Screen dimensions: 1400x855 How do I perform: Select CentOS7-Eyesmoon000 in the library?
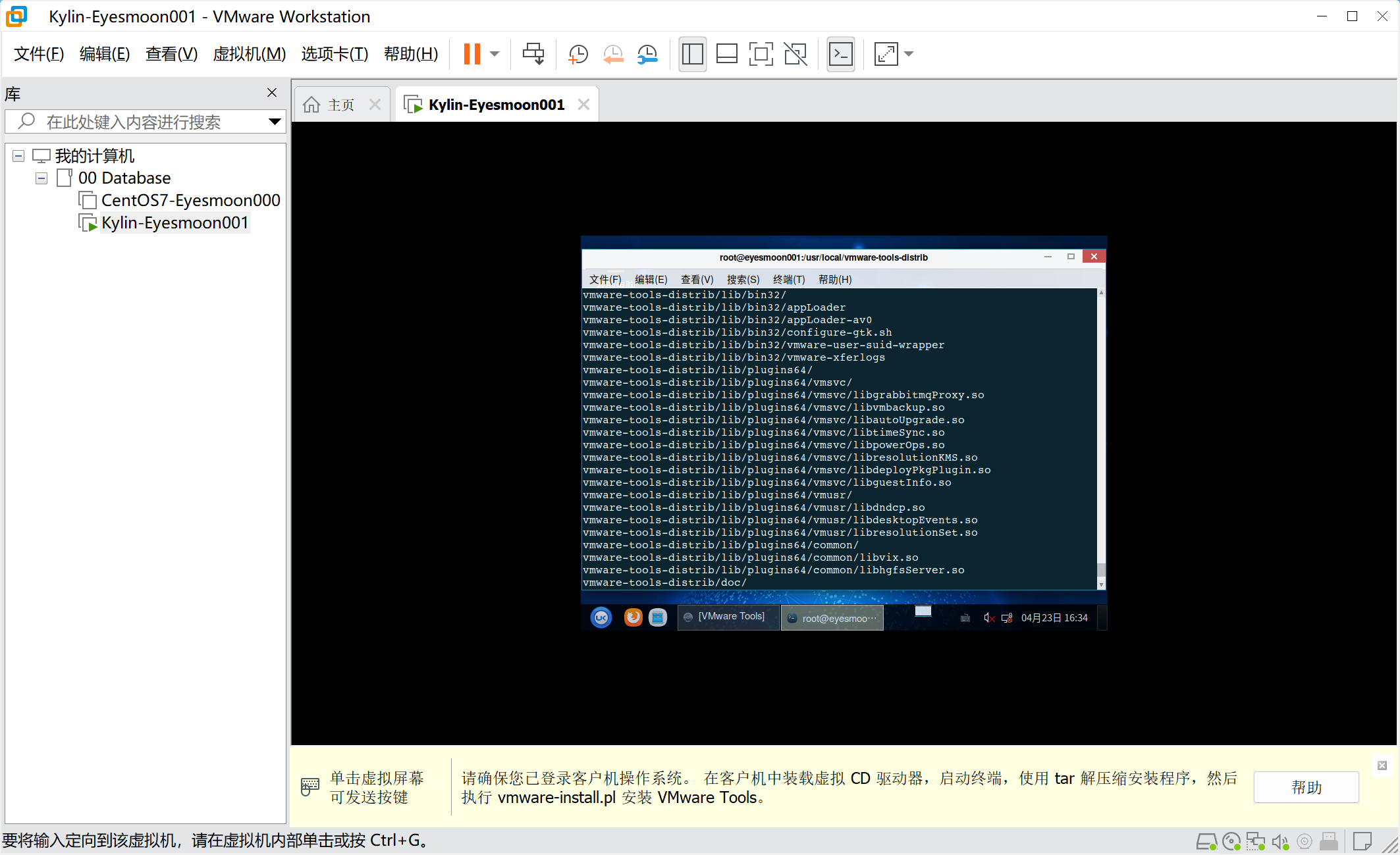[x=190, y=200]
